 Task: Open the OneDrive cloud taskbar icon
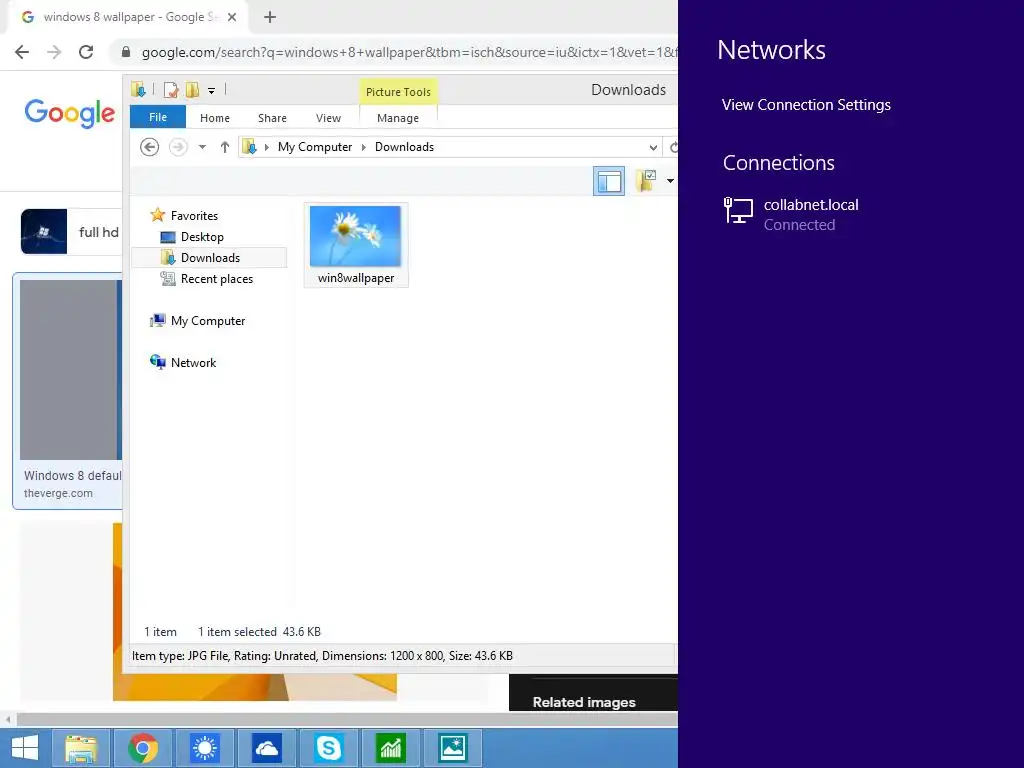coord(266,748)
